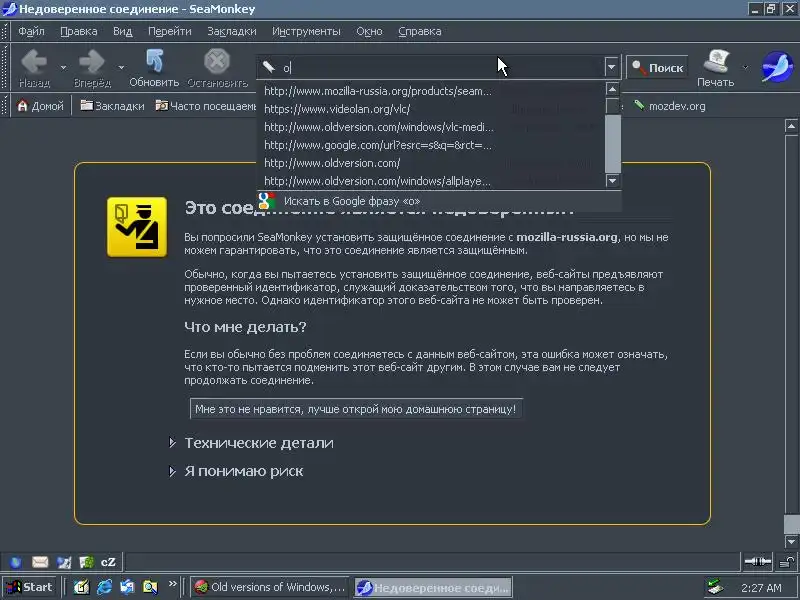Click the Reload (Обновить) toolbar icon
The width and height of the screenshot is (800, 600).
[154, 61]
